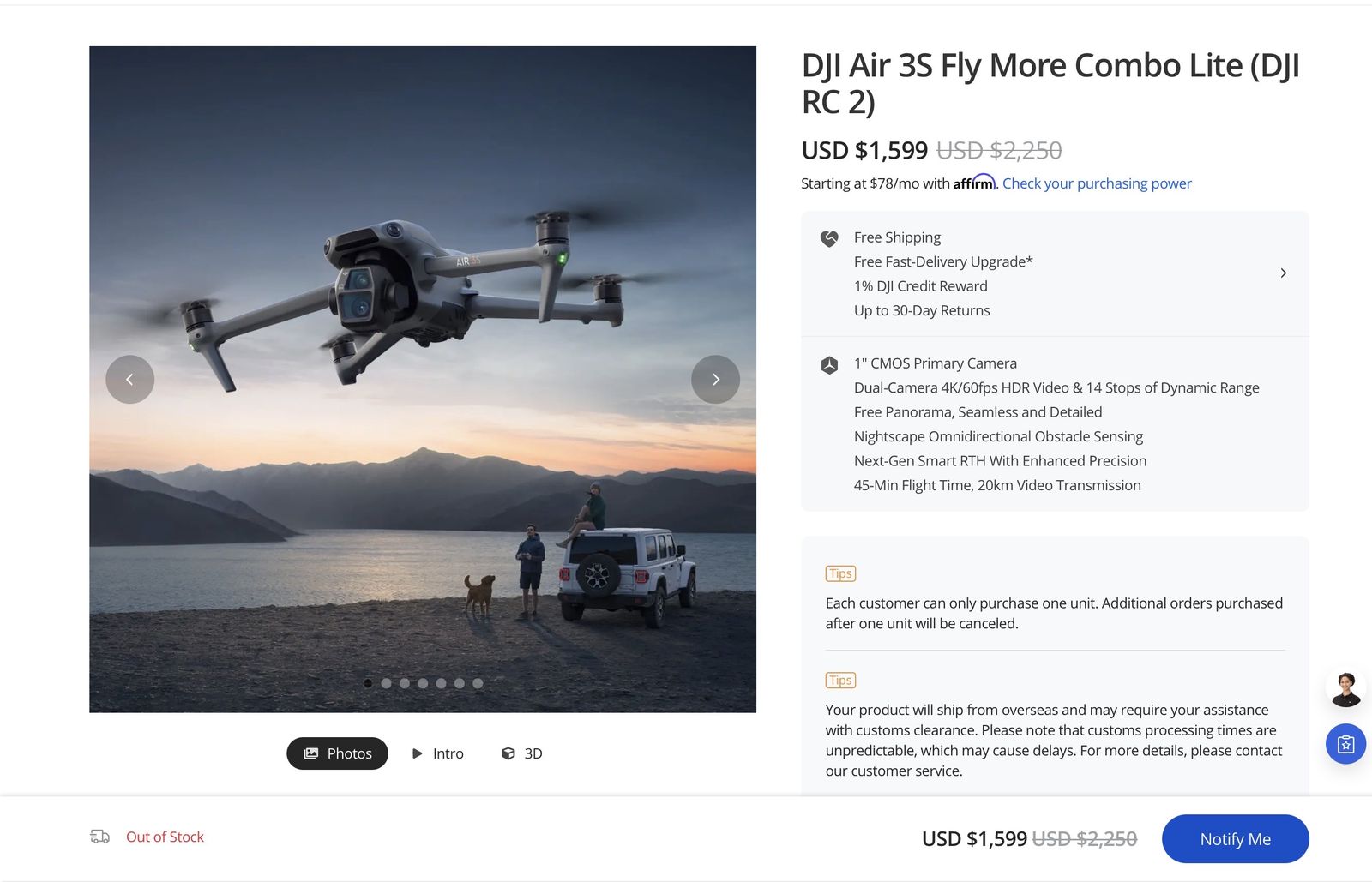The width and height of the screenshot is (1372, 882).
Task: Advance to the next product photo
Action: pyautogui.click(x=715, y=379)
